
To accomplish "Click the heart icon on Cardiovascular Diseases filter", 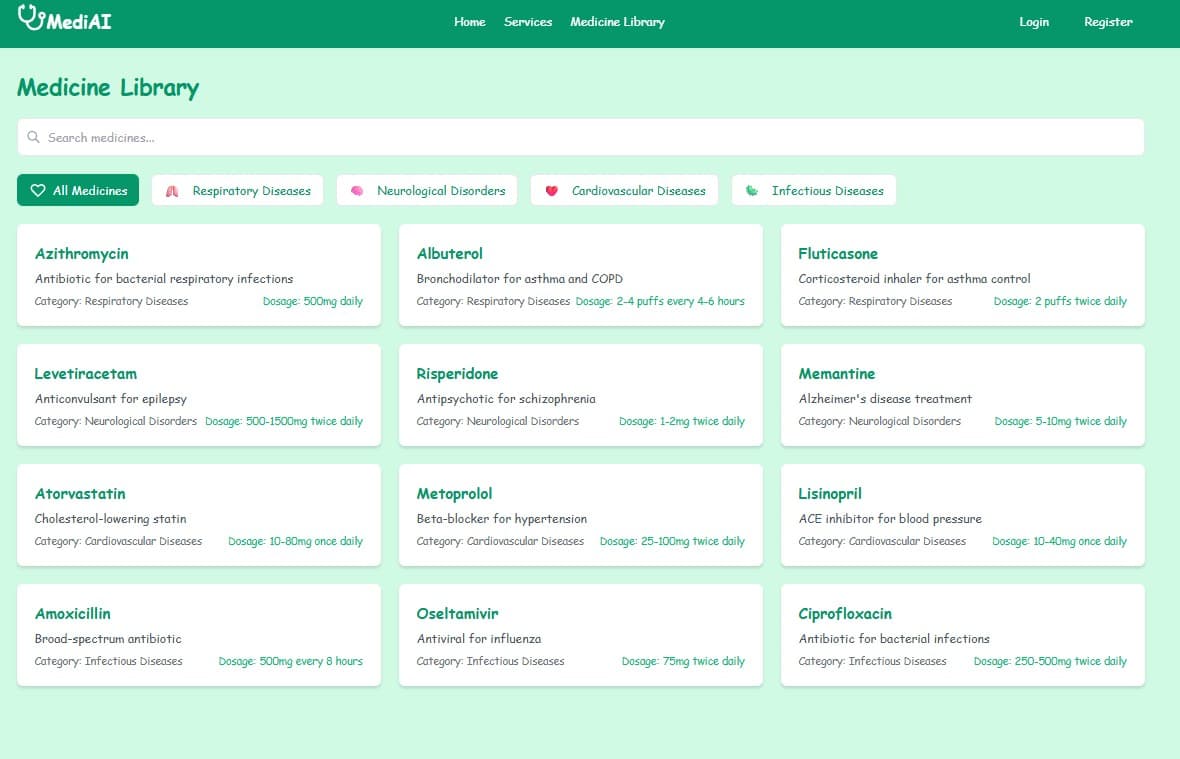I will coord(552,190).
